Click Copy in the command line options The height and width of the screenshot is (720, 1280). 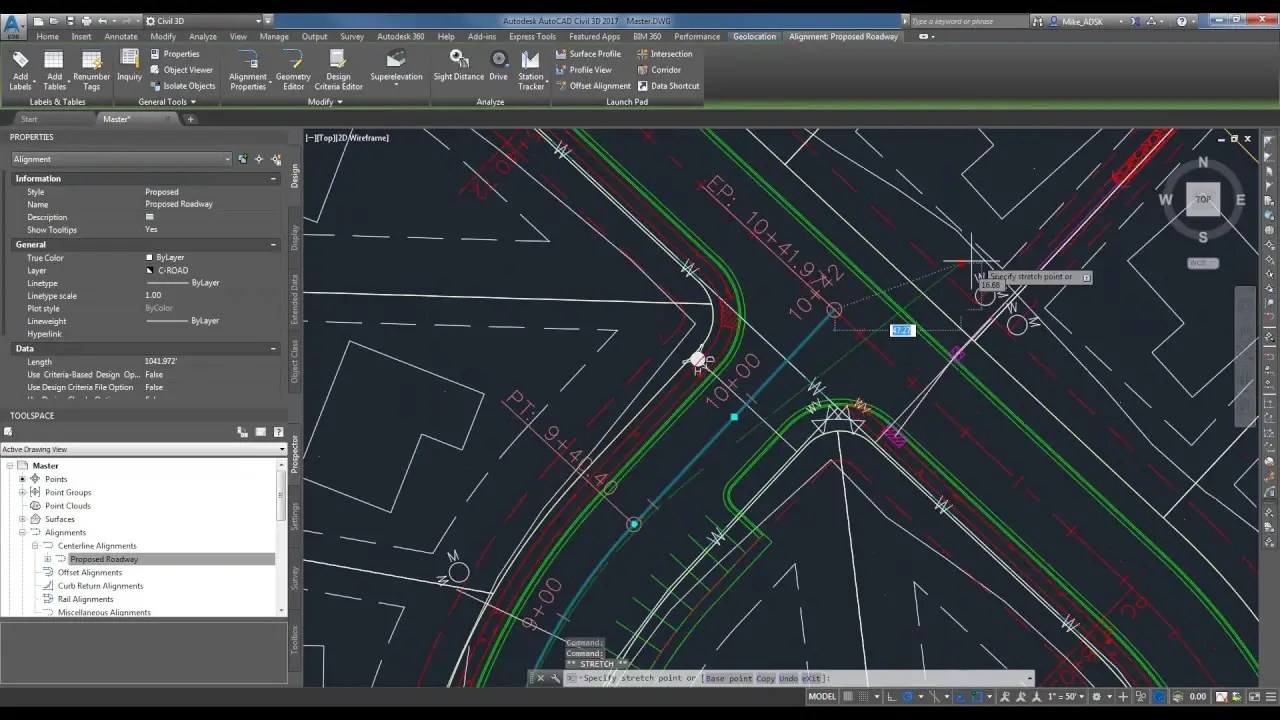coord(764,678)
